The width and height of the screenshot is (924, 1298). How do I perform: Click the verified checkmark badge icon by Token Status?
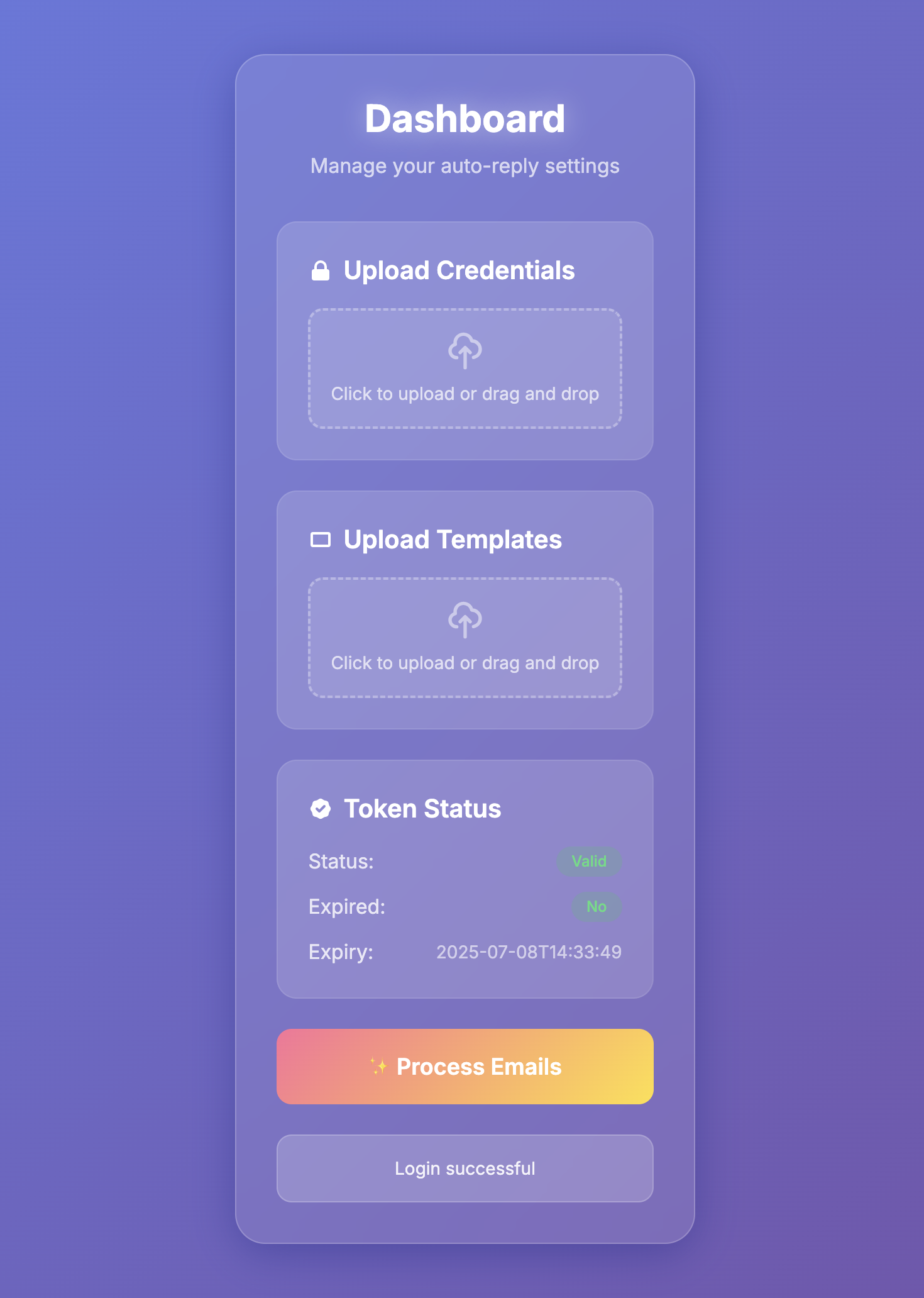(321, 809)
